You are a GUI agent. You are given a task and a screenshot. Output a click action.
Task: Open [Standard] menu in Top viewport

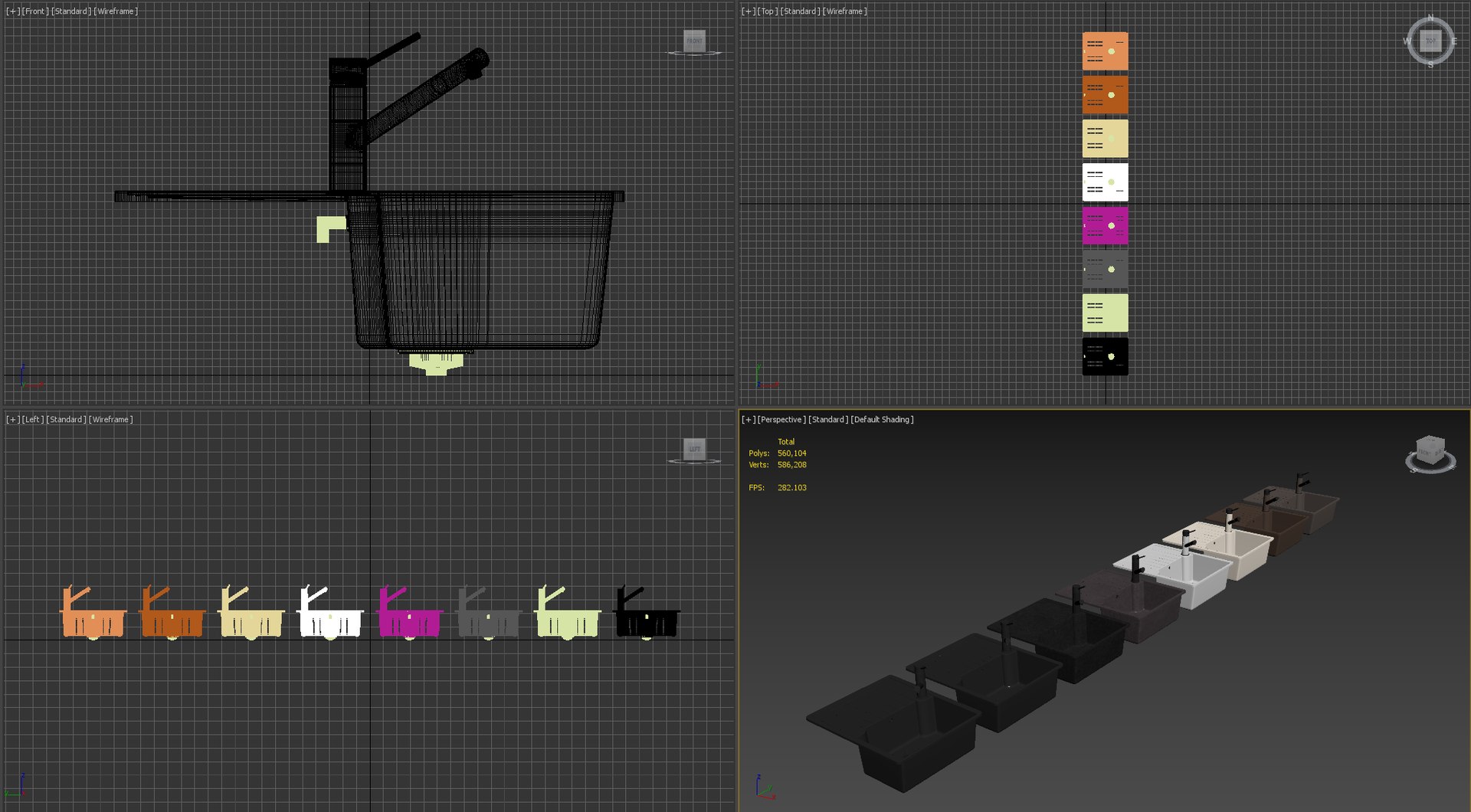tap(801, 11)
